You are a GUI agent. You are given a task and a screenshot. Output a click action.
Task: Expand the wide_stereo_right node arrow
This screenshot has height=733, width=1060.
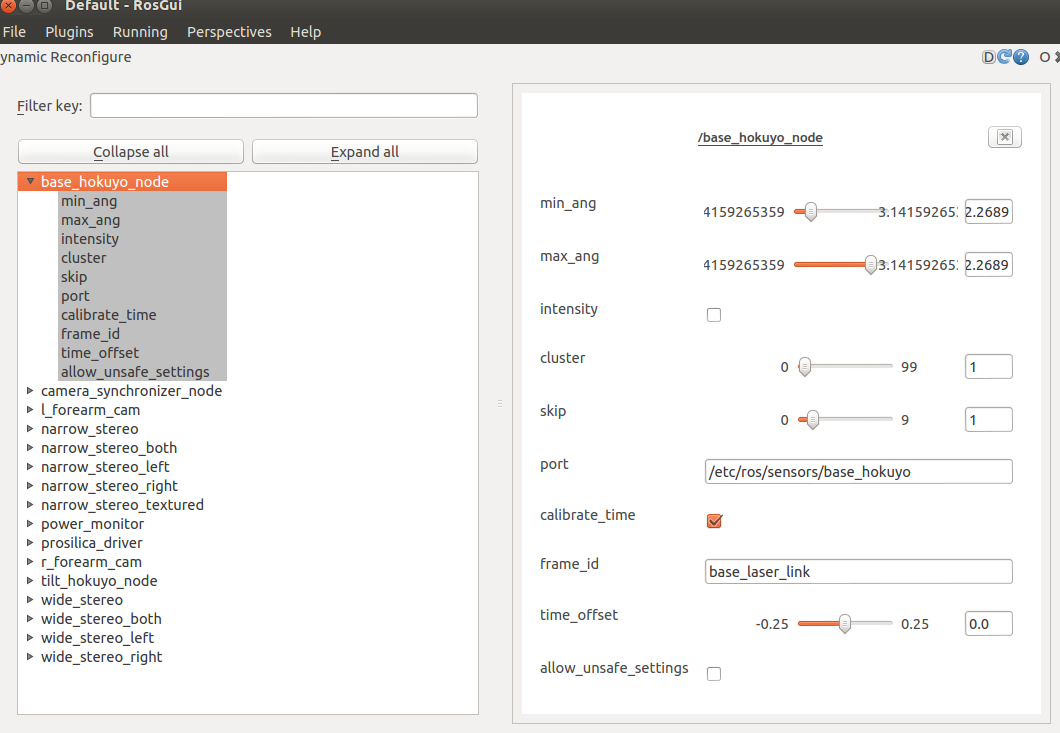tap(30, 657)
